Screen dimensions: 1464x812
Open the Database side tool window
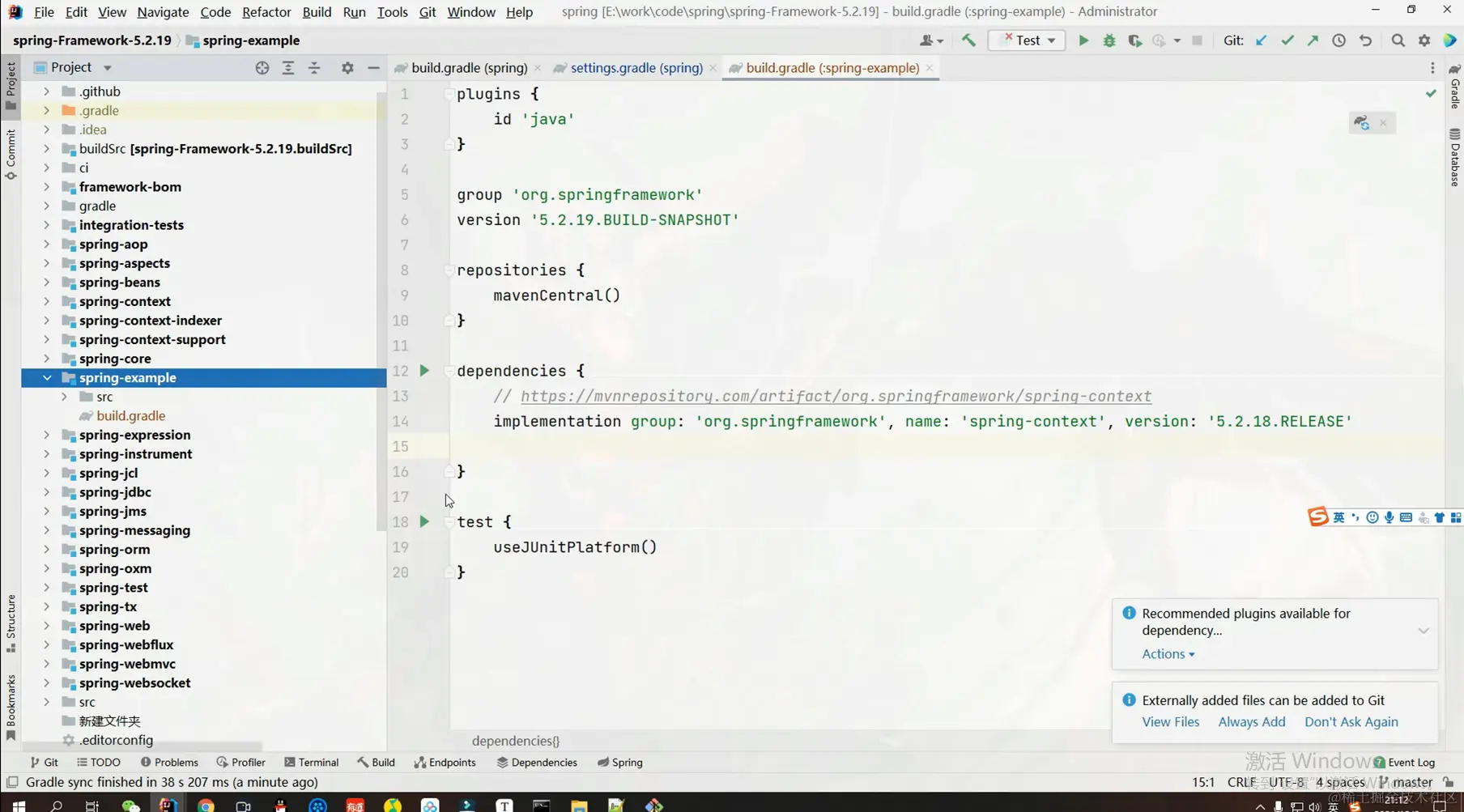[x=1455, y=158]
